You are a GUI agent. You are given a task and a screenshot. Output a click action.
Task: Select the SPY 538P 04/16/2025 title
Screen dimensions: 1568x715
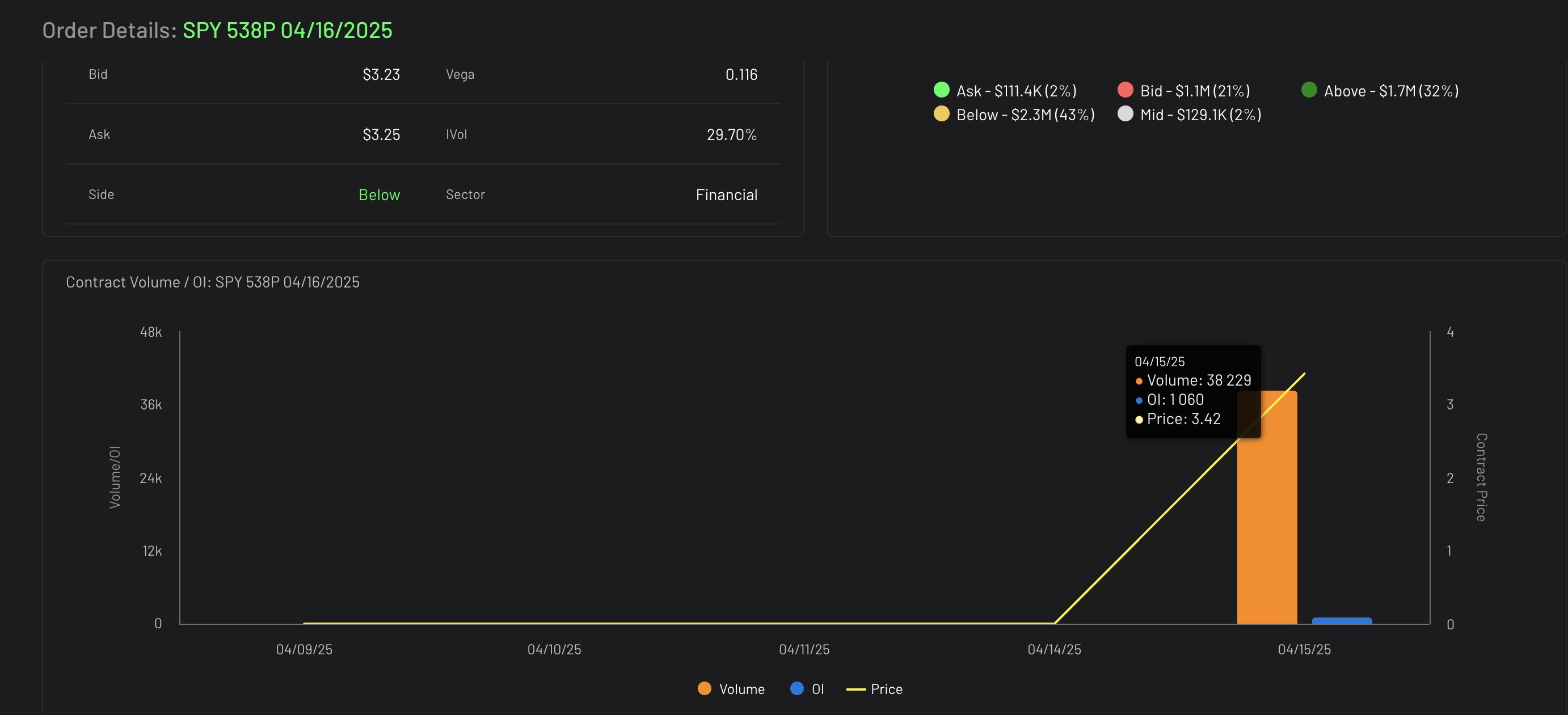287,31
